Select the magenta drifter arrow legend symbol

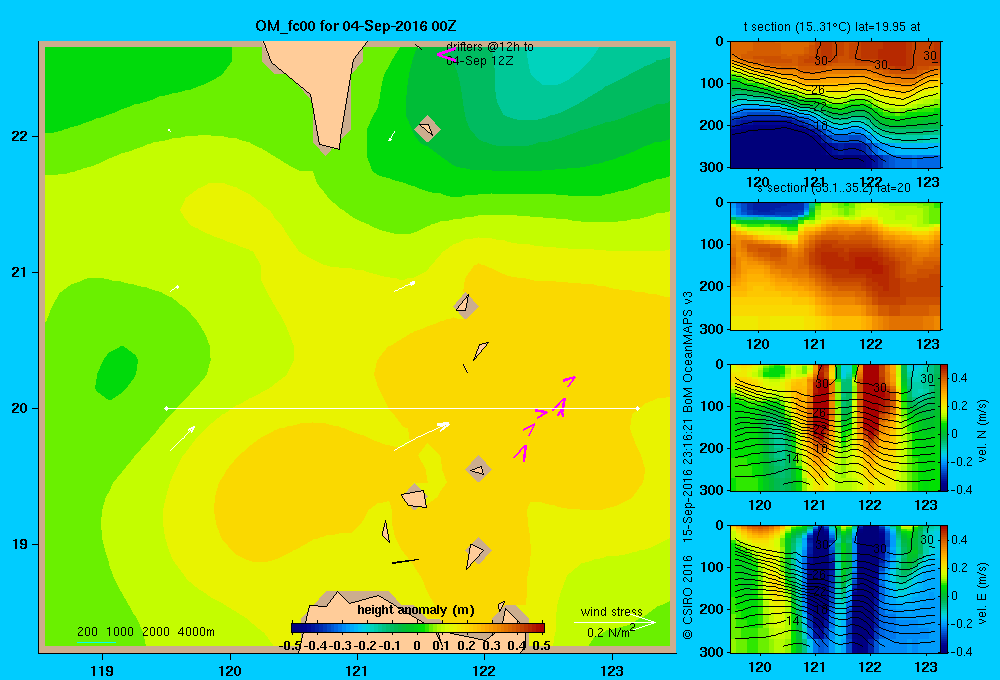445,55
